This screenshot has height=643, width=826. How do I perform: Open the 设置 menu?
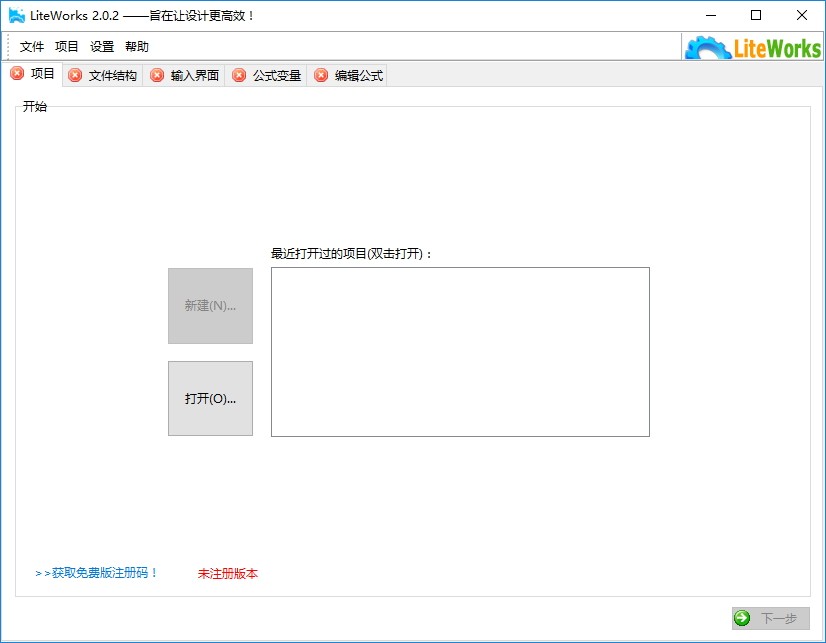tap(102, 47)
